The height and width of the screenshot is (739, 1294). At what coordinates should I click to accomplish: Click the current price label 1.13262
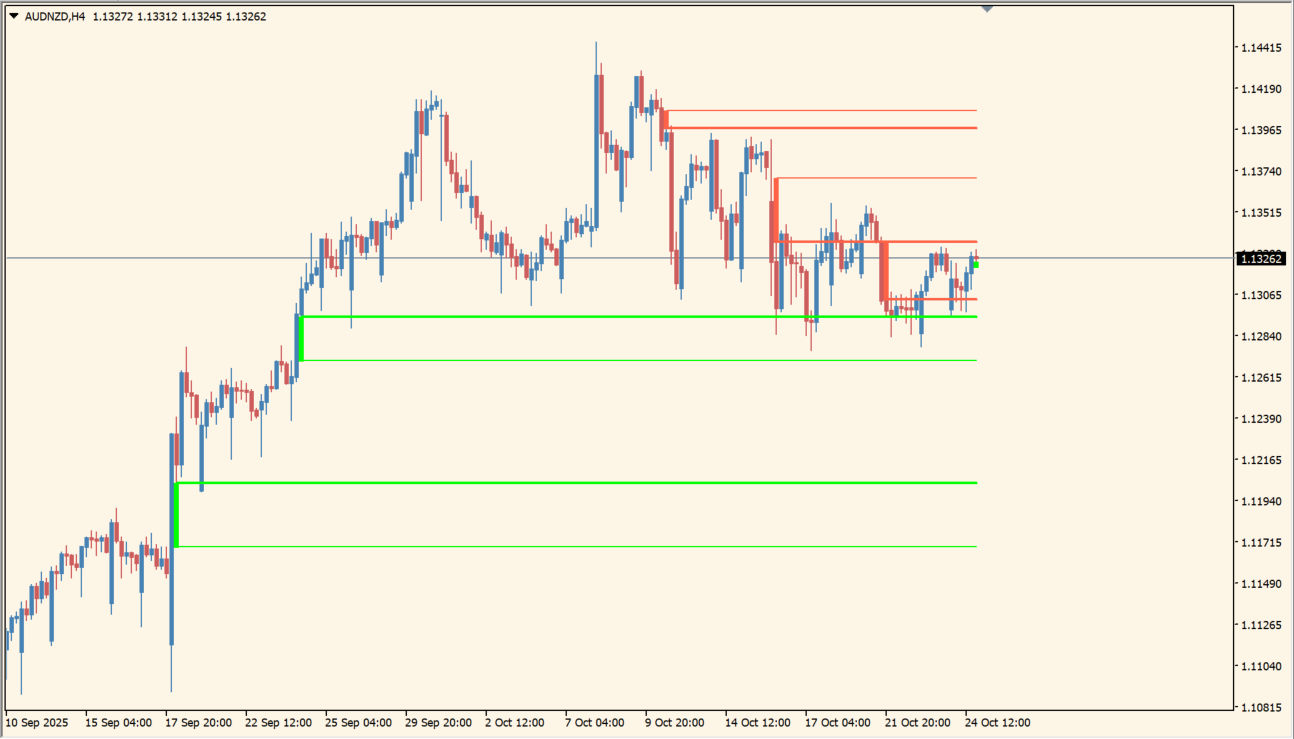[x=1261, y=259]
